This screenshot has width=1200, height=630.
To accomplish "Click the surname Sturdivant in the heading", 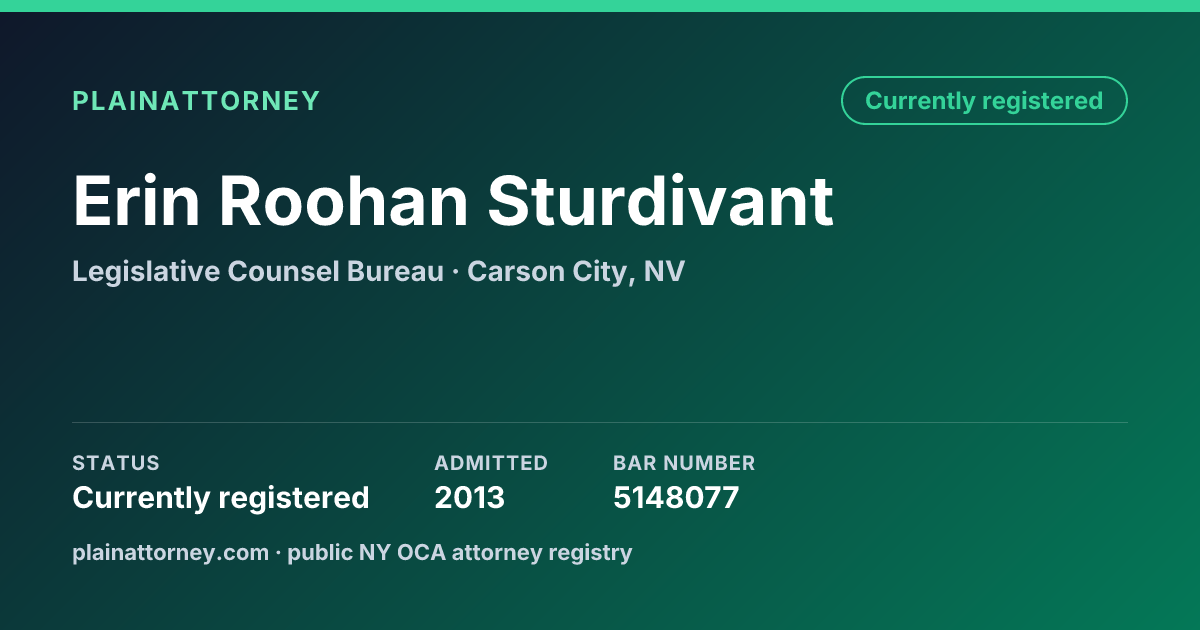I will point(661,201).
